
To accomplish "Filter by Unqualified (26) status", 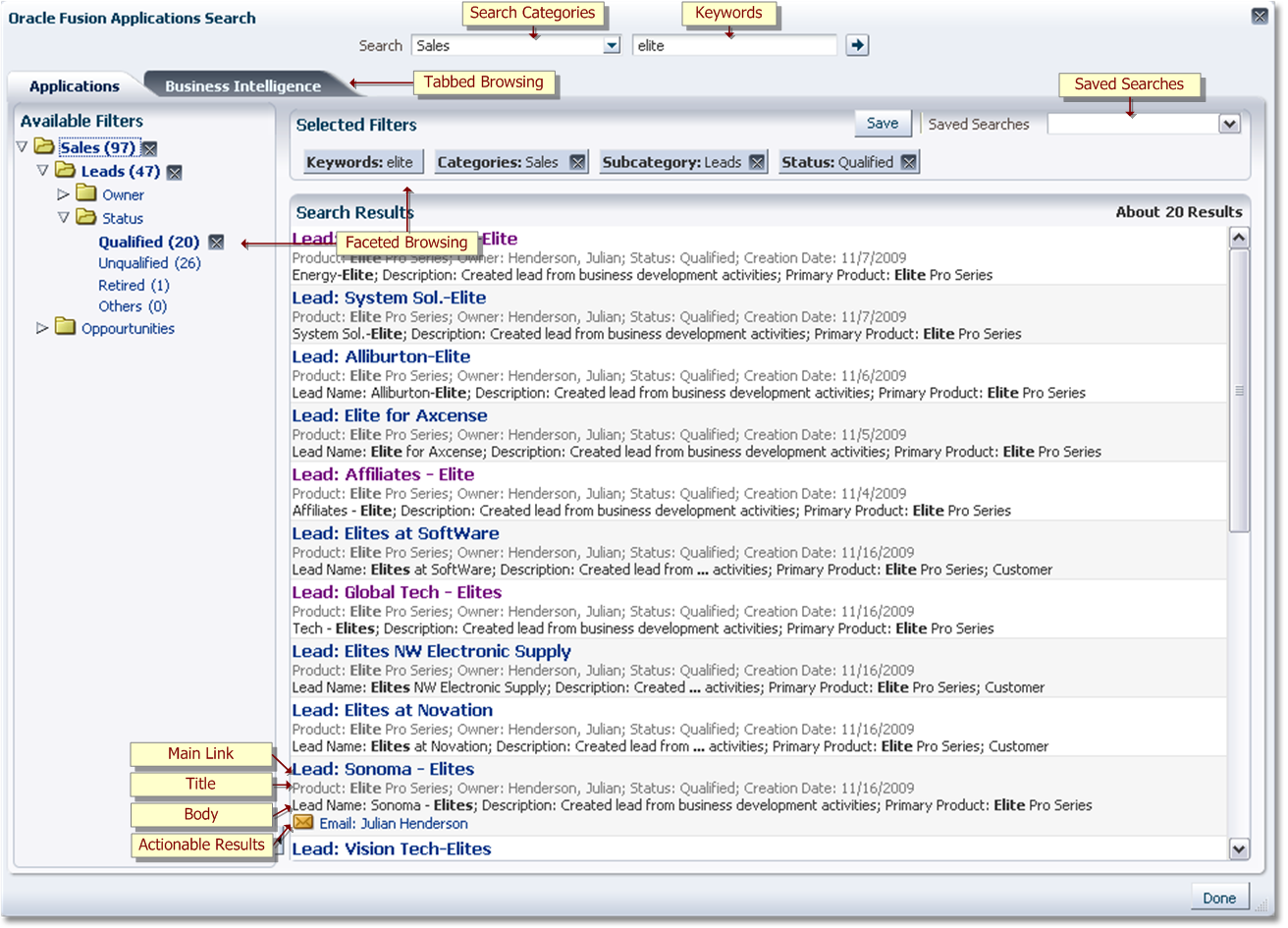I will pos(149,263).
